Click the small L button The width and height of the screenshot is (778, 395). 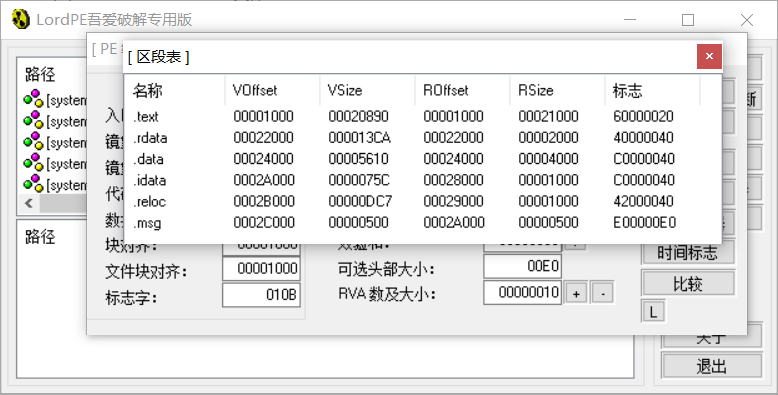tap(653, 312)
